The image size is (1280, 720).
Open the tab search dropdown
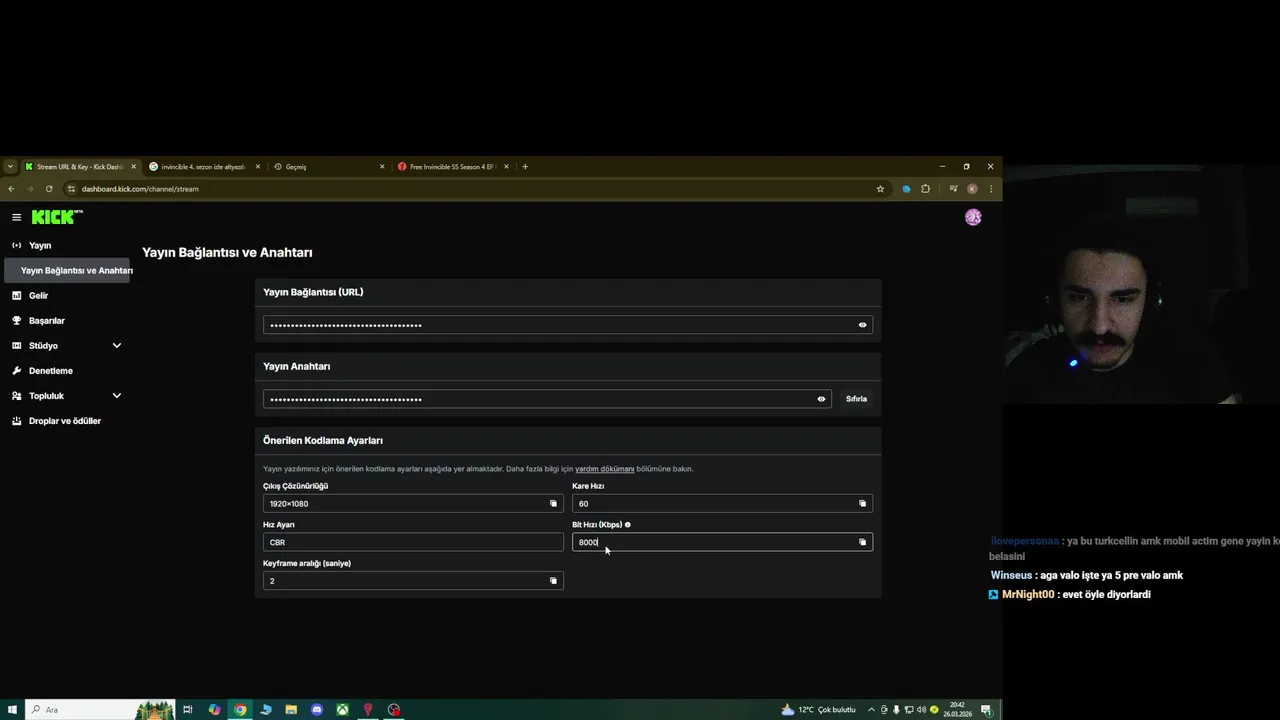pos(9,167)
